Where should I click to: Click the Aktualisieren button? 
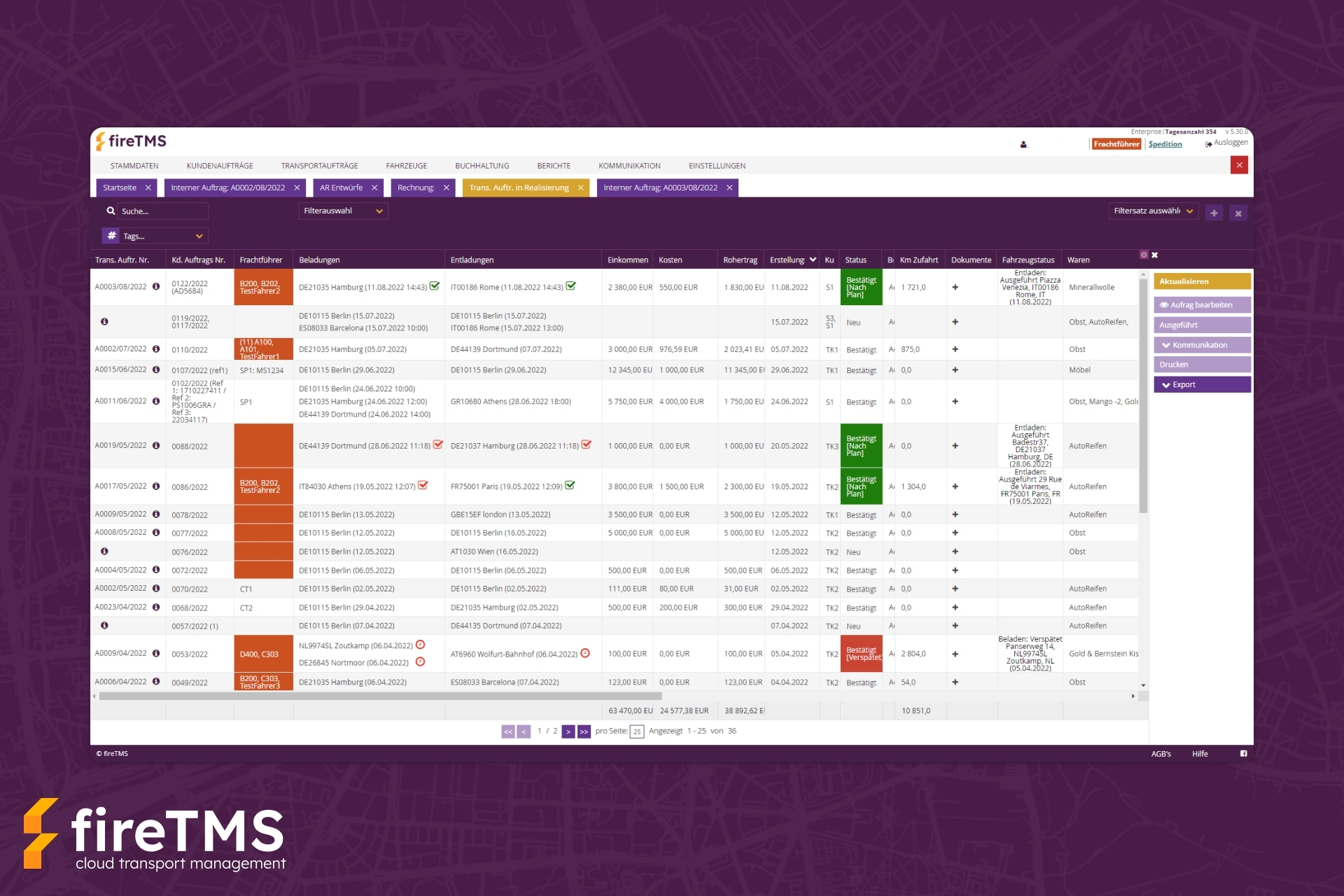(1201, 281)
